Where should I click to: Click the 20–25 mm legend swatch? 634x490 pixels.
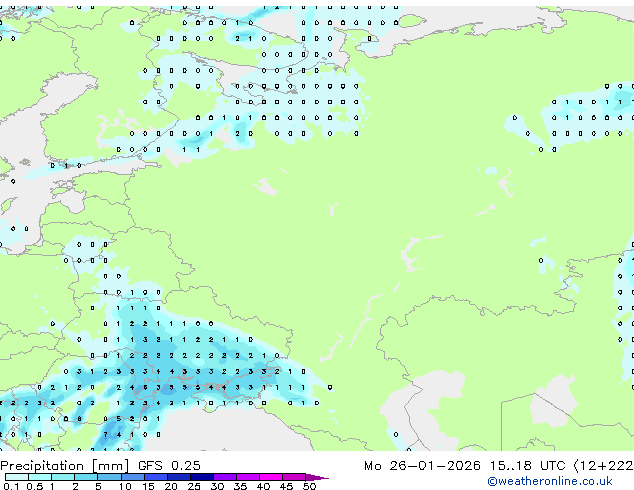pyautogui.click(x=179, y=477)
